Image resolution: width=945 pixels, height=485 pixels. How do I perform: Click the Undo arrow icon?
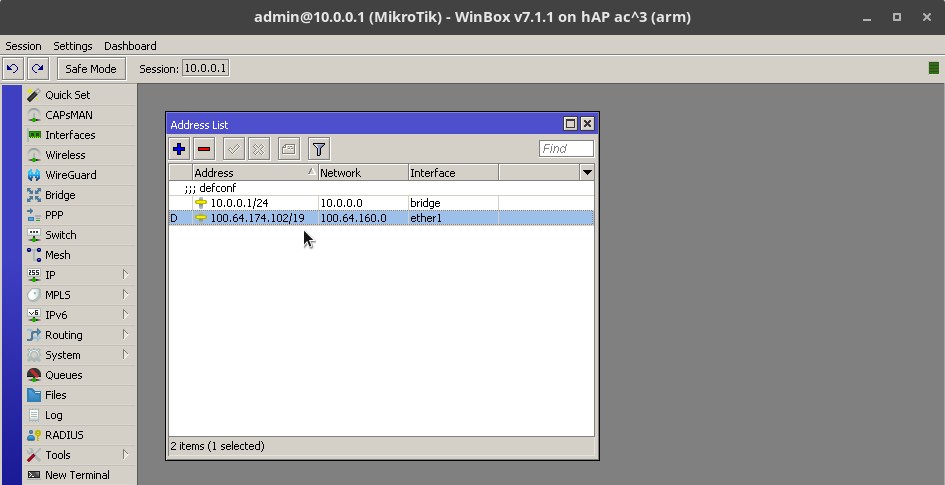13,69
